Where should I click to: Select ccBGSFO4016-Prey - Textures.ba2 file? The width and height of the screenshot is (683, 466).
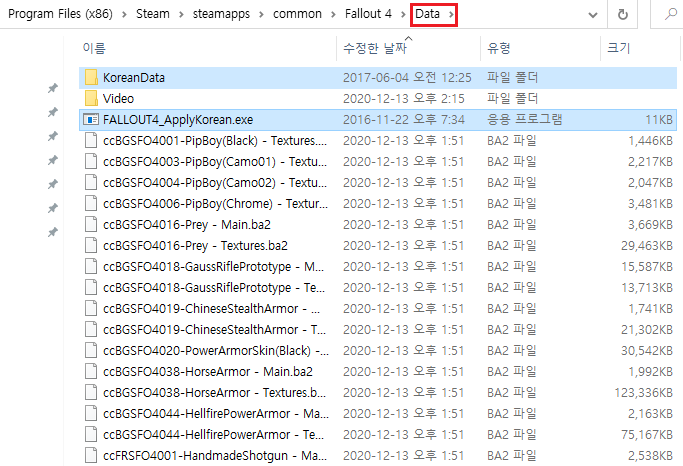[x=195, y=246]
